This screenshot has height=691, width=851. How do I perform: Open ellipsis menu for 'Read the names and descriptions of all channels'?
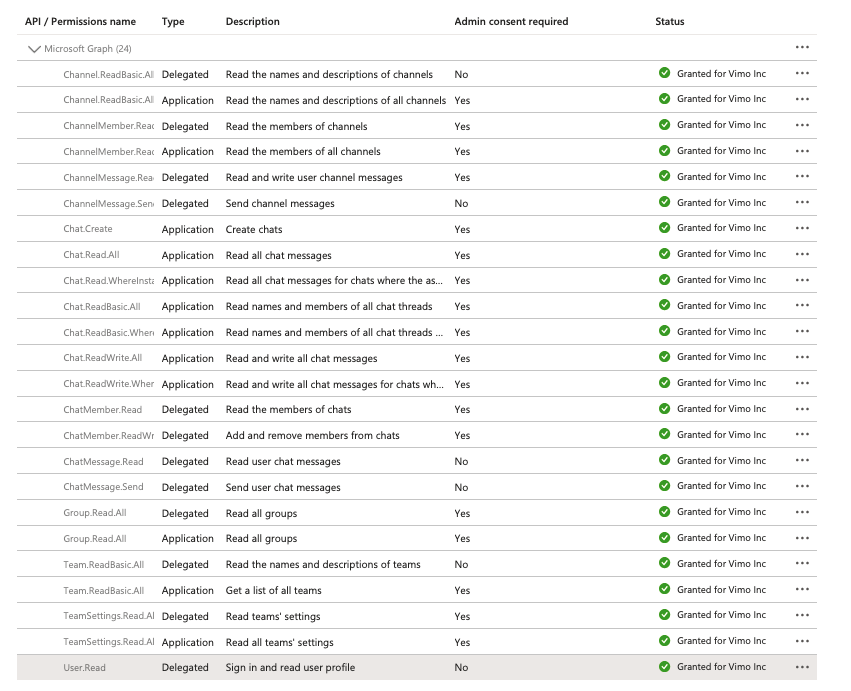(x=802, y=99)
